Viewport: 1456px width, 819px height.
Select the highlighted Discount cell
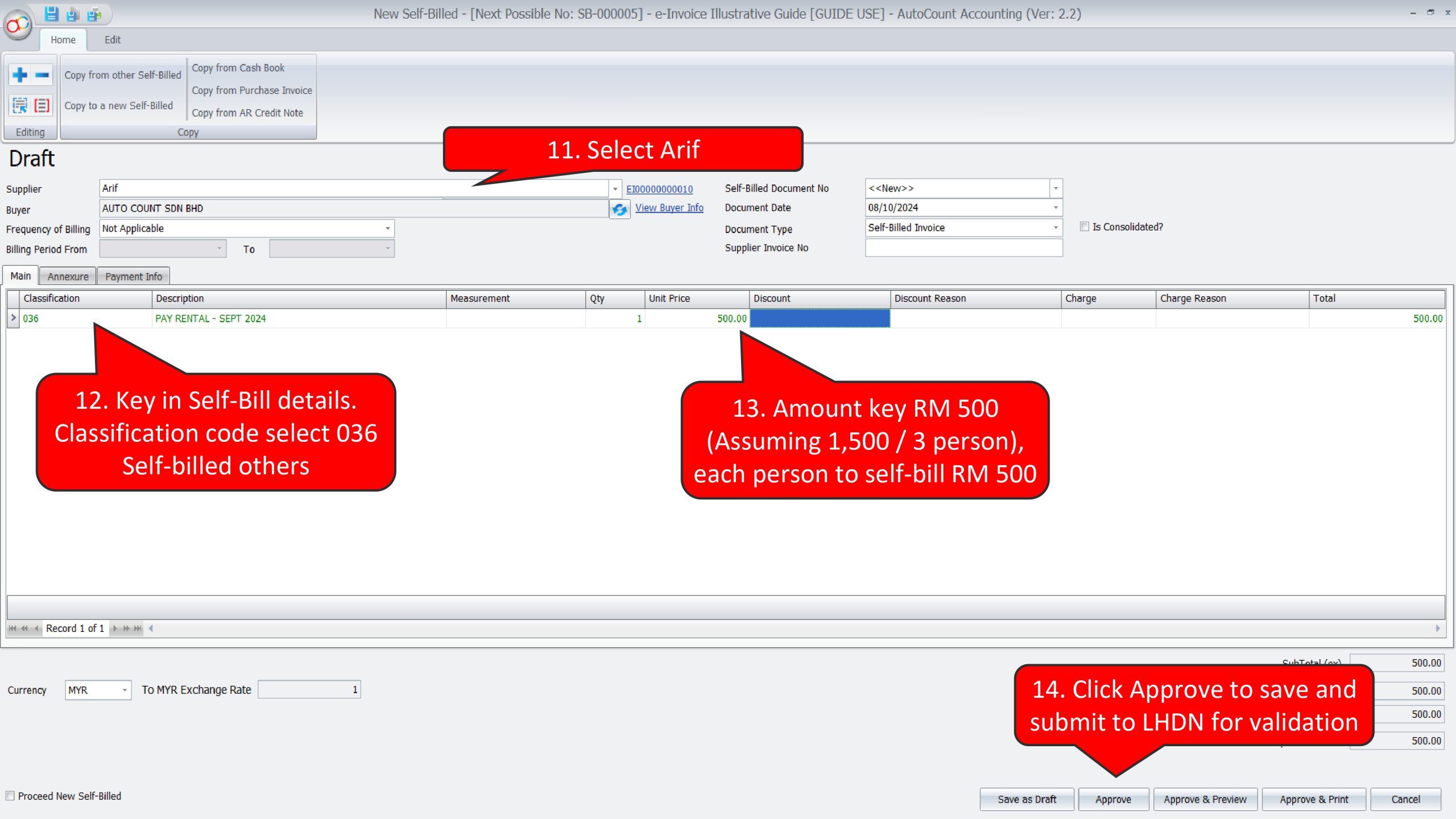tap(820, 318)
